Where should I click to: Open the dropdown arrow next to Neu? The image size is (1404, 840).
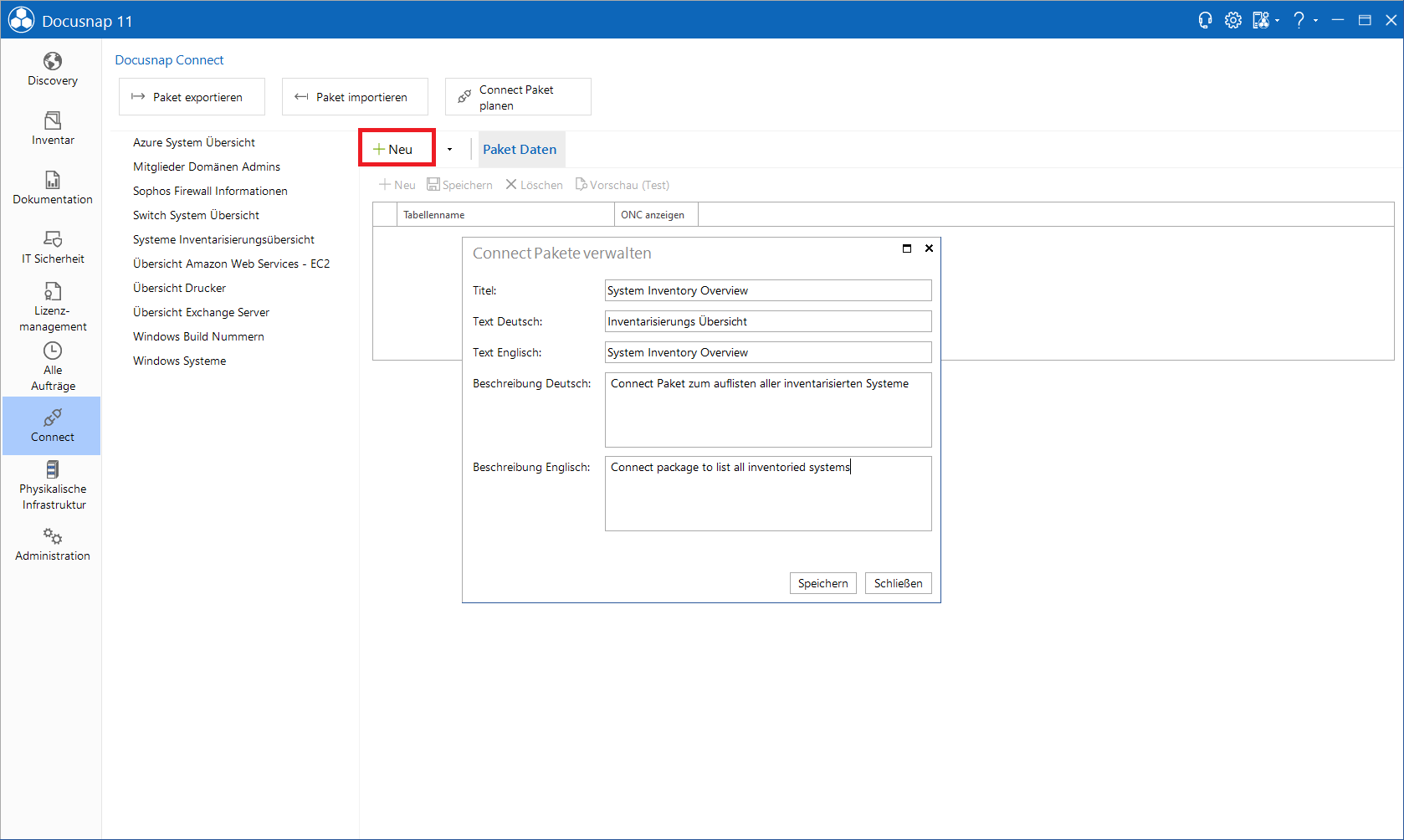coord(449,149)
